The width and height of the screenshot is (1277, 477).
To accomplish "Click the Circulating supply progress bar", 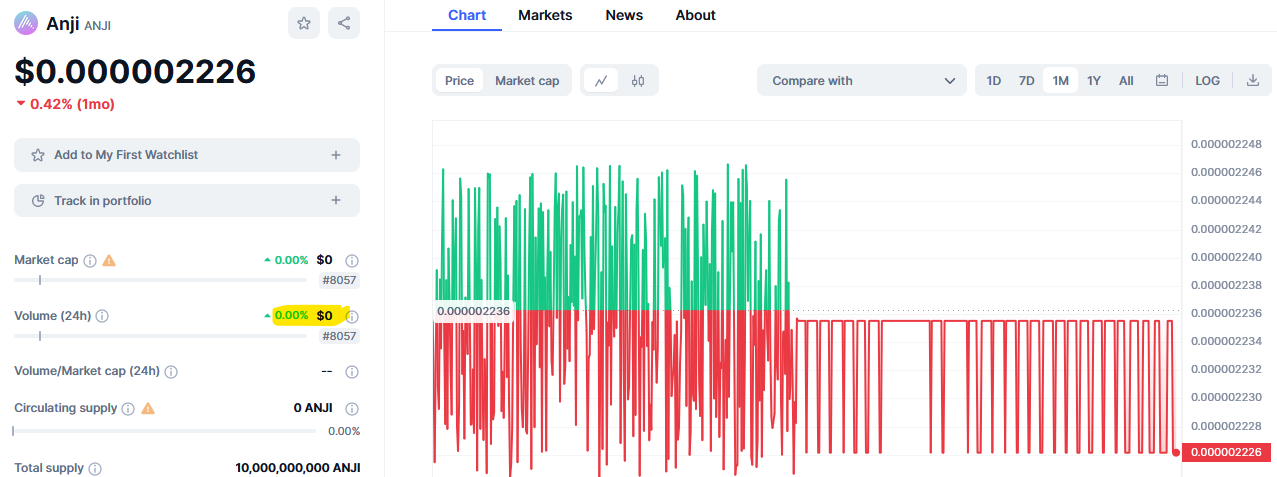I will [165, 431].
